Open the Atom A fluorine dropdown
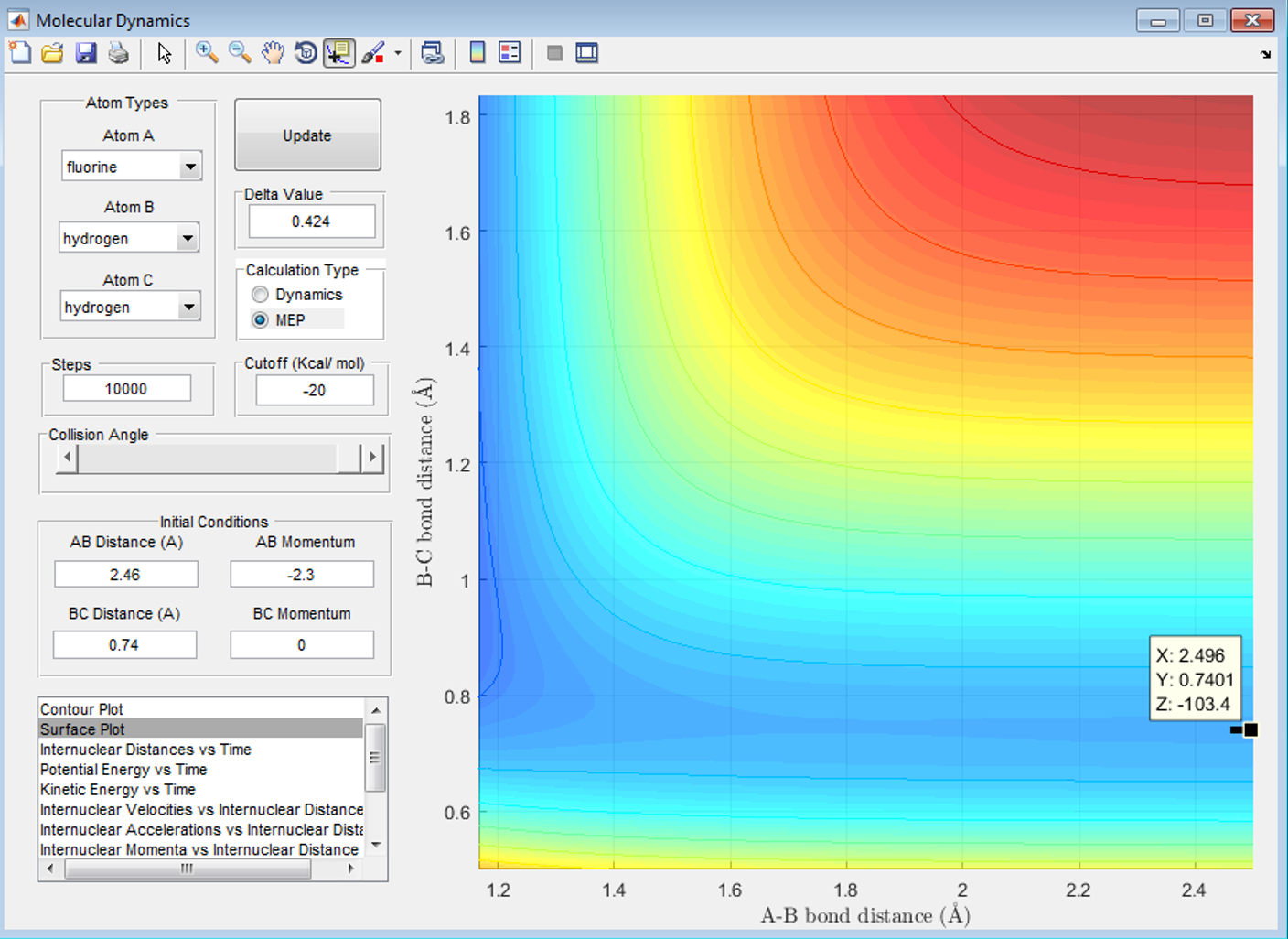Viewport: 1288px width, 939px height. coord(189,167)
